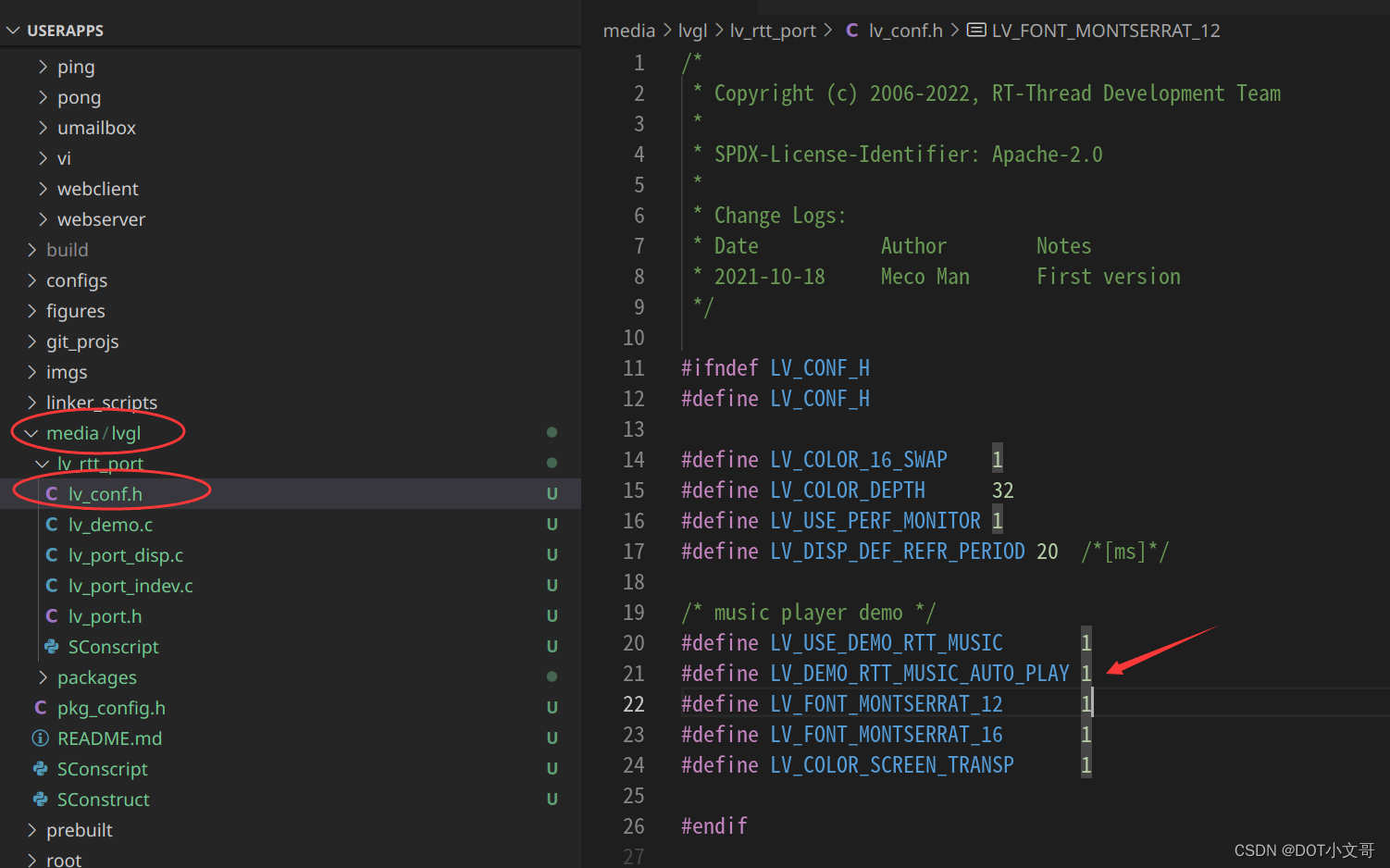1390x868 pixels.
Task: Click the Python icon beside SConstruct
Action: pos(41,800)
